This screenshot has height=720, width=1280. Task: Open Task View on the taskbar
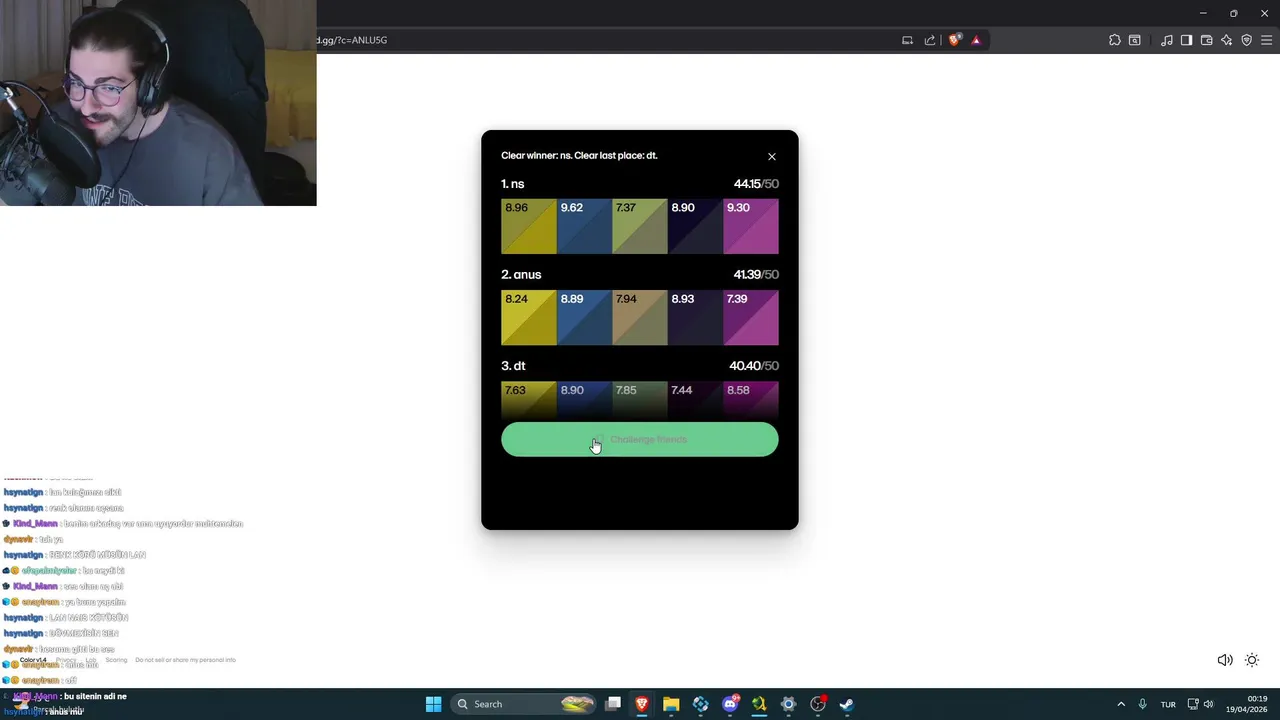pos(613,704)
